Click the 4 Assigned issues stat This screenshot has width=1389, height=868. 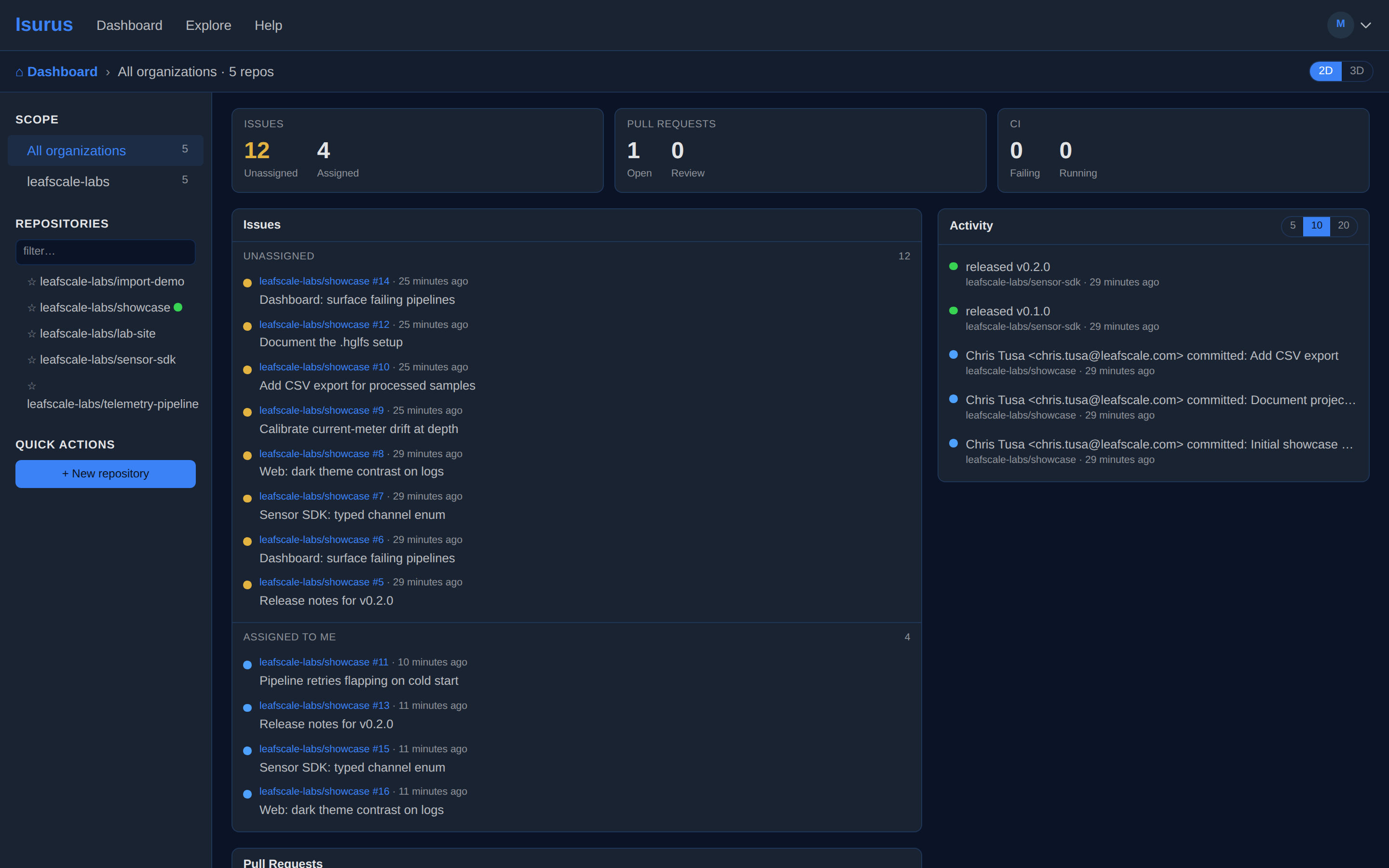pos(338,159)
